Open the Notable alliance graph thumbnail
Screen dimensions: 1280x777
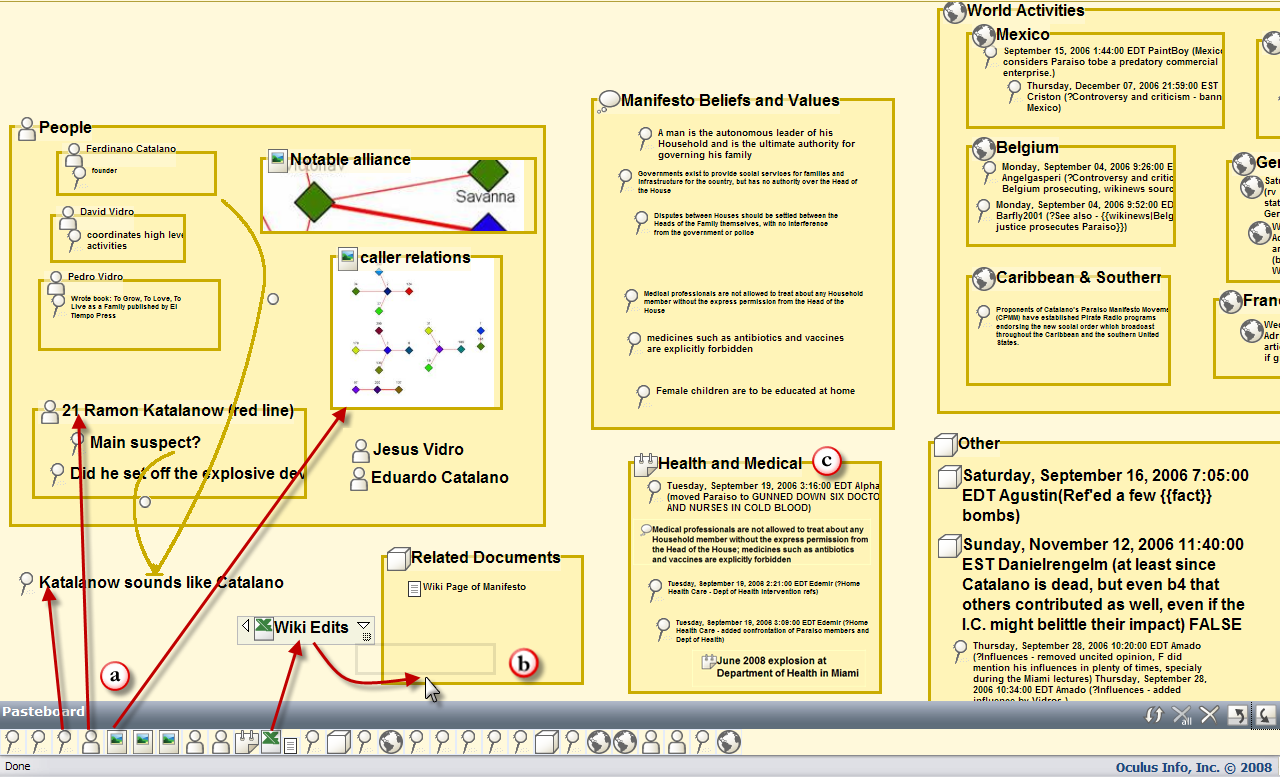click(x=394, y=198)
